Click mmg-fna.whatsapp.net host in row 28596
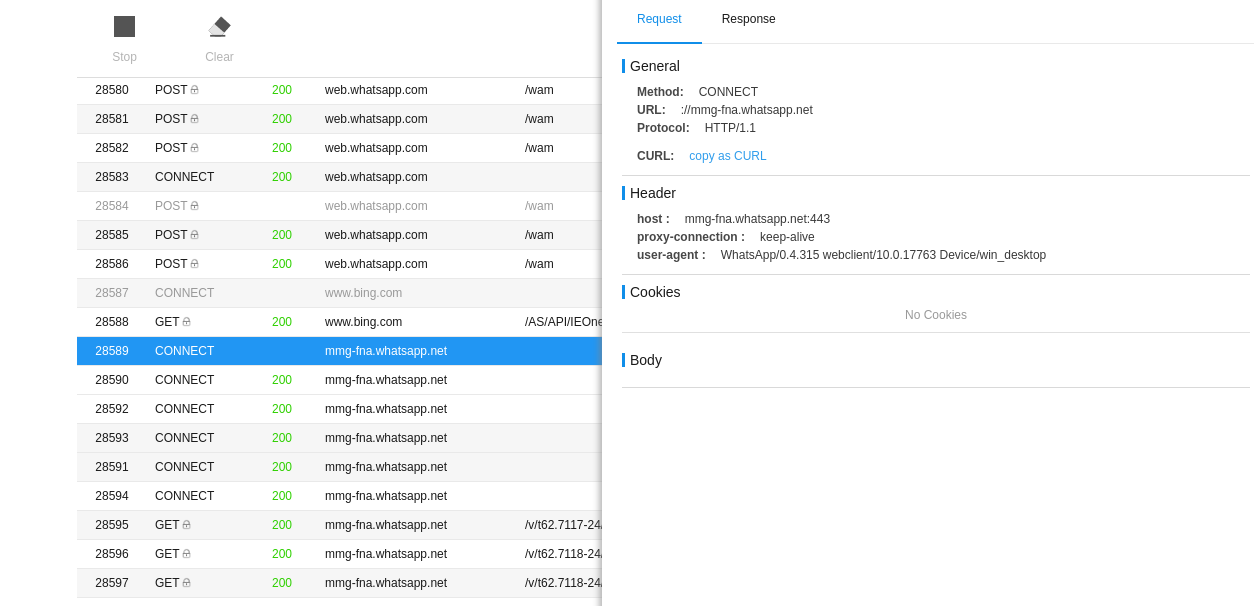The image size is (1254, 606). [x=386, y=554]
